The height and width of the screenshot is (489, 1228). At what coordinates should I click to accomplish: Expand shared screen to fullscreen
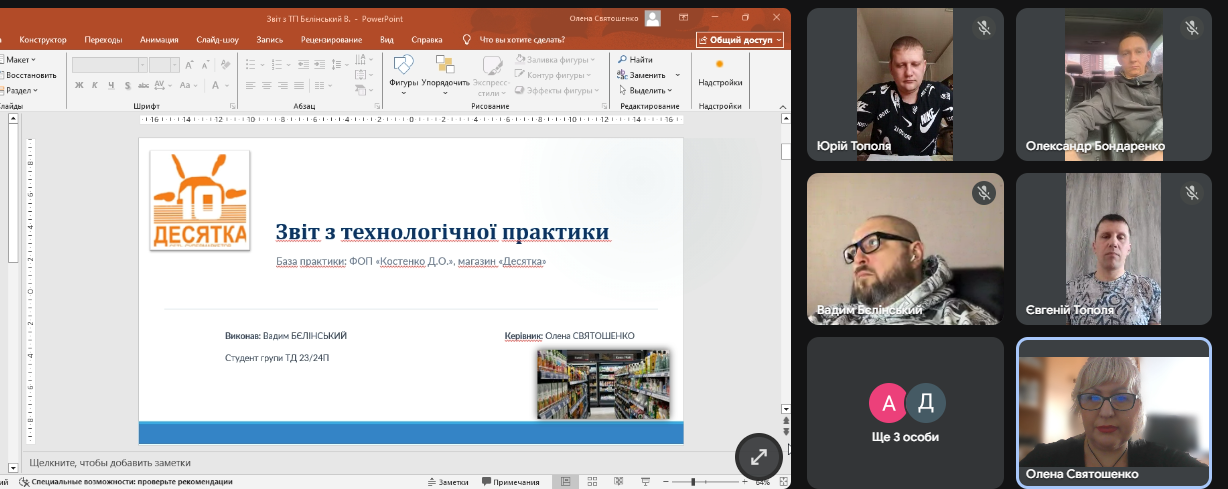click(759, 457)
